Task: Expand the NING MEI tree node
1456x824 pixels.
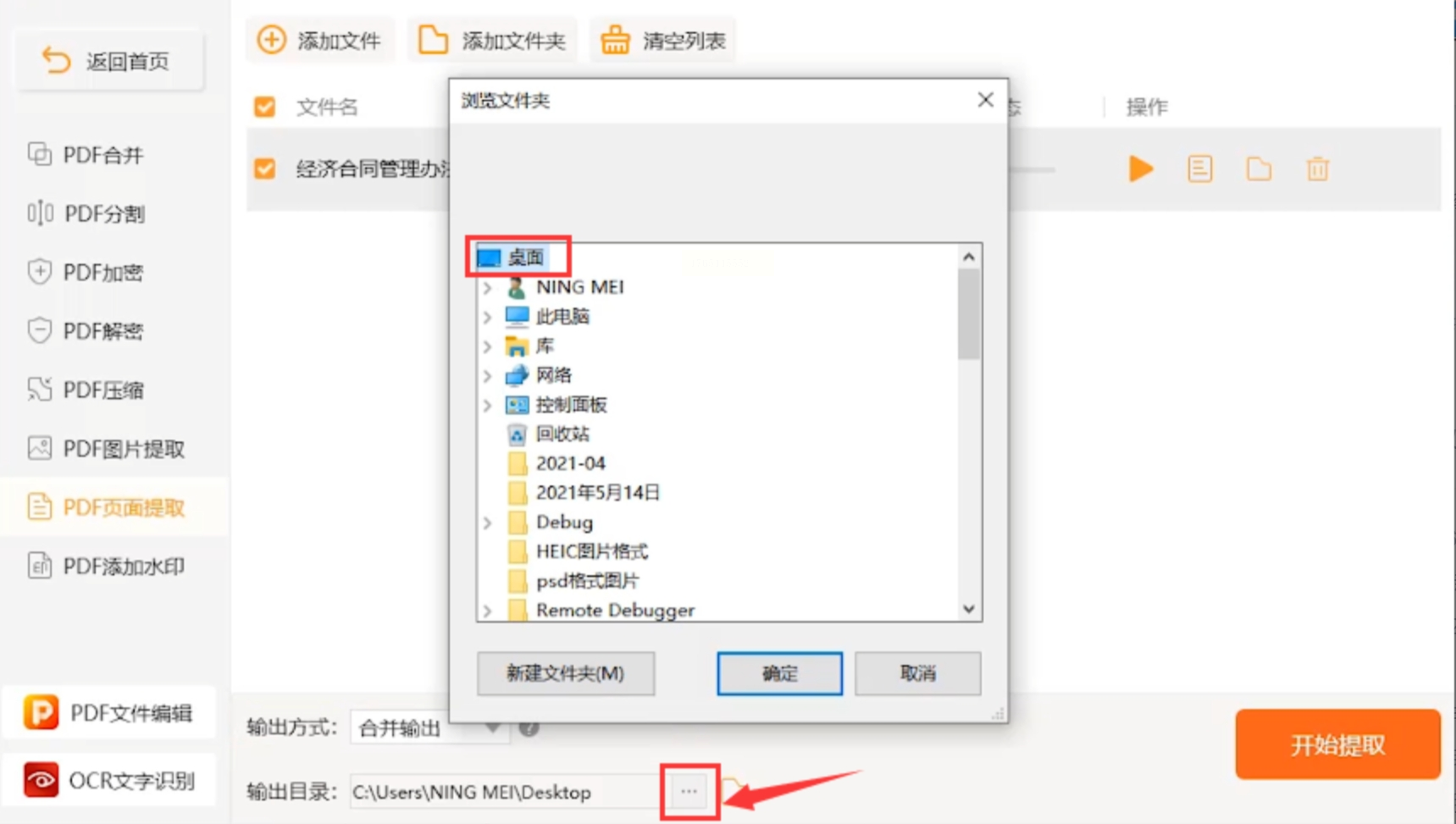Action: tap(488, 288)
